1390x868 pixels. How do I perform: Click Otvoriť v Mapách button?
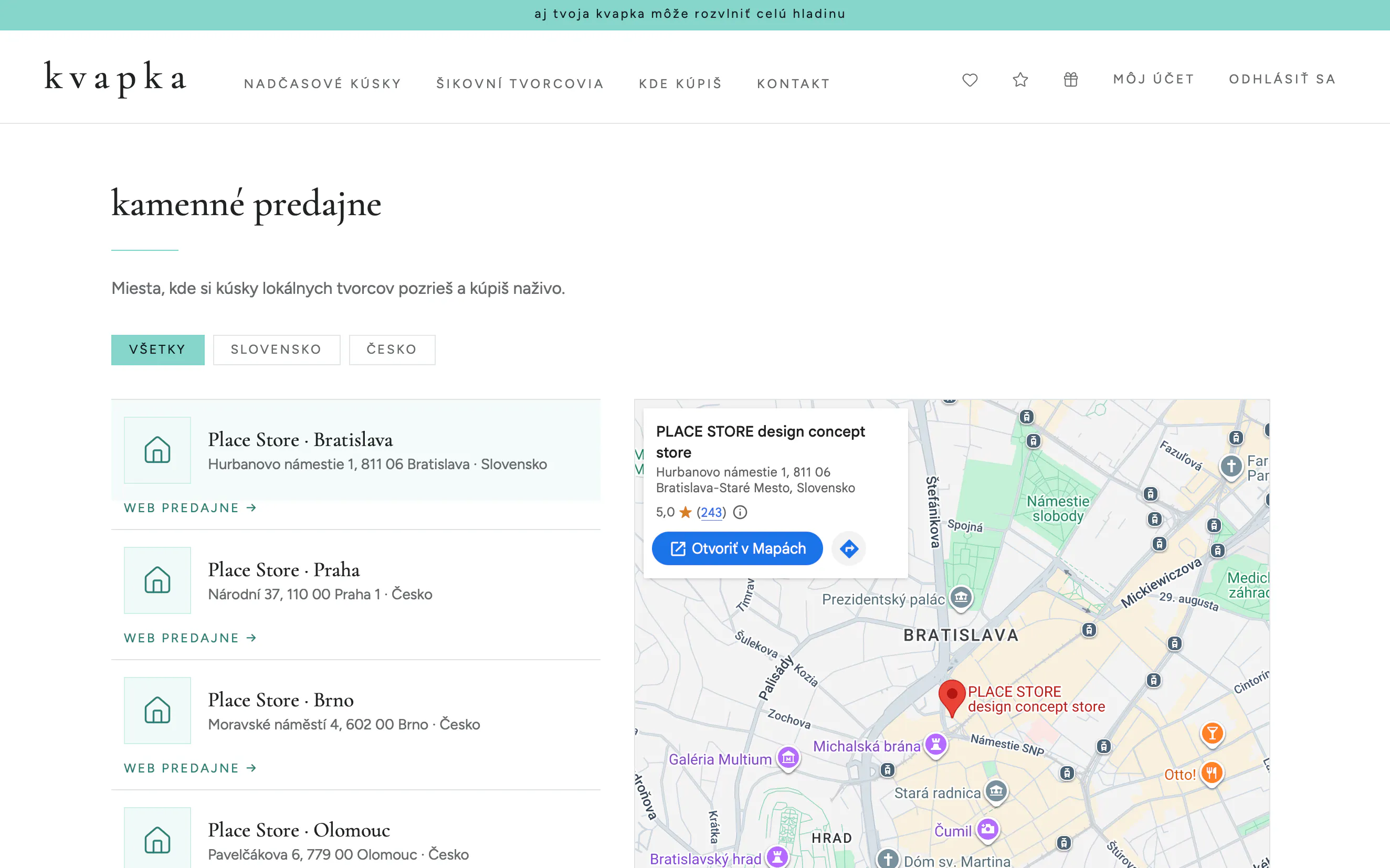click(737, 549)
